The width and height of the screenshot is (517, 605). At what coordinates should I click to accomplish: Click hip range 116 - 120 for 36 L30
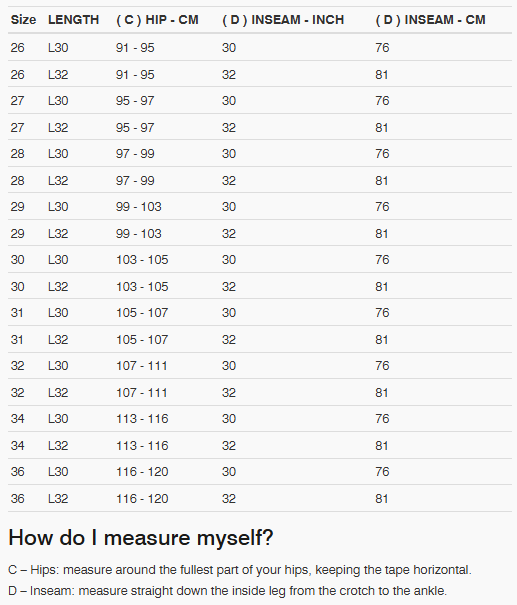tap(142, 472)
